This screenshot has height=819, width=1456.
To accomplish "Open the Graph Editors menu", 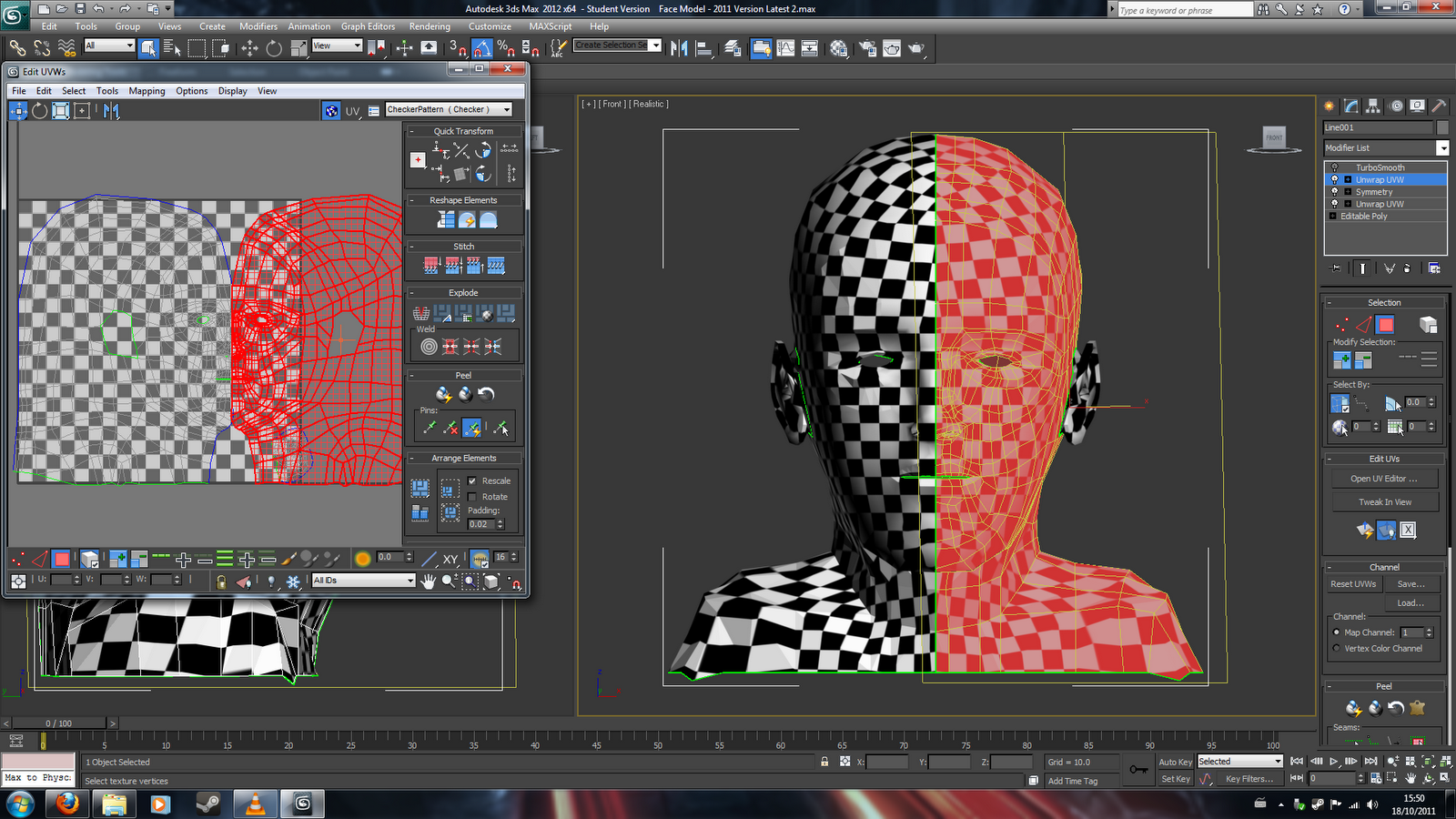I will point(368,26).
